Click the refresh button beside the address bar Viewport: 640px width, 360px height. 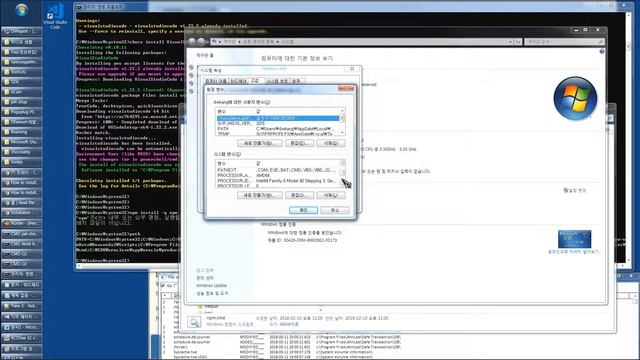(x=518, y=42)
